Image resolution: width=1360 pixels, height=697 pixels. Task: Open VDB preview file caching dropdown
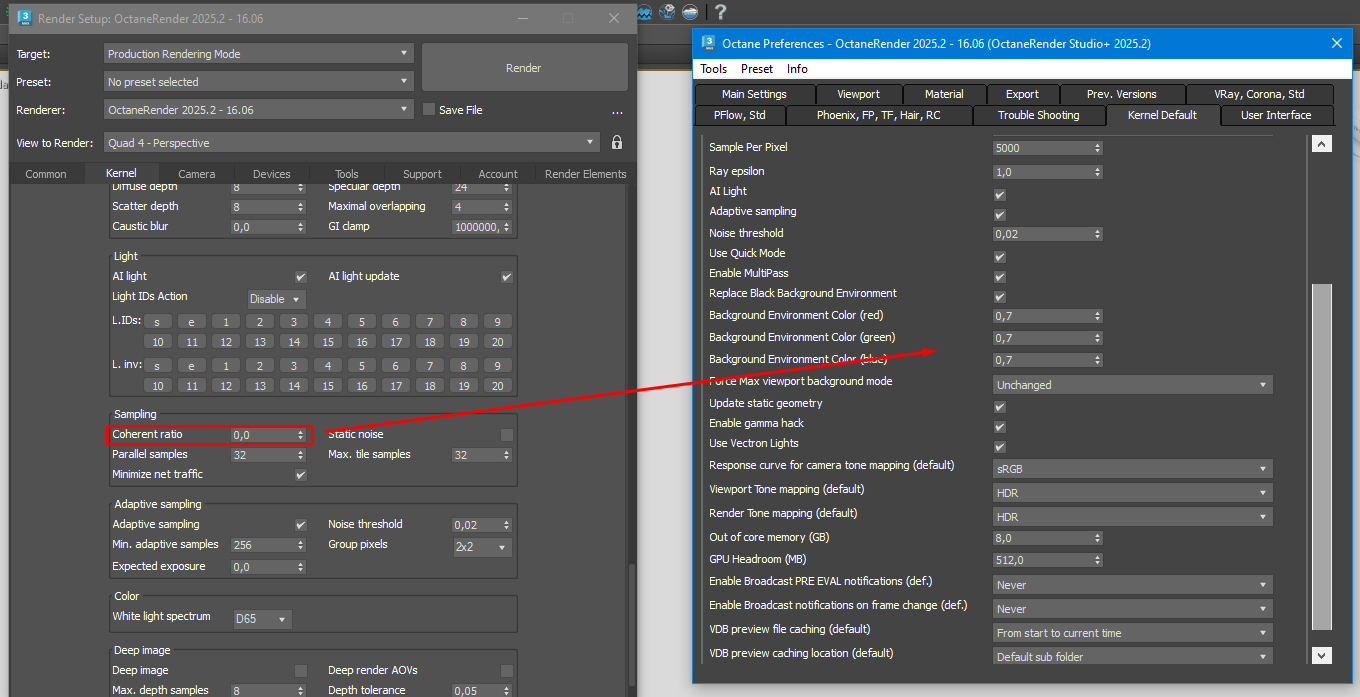click(1133, 633)
